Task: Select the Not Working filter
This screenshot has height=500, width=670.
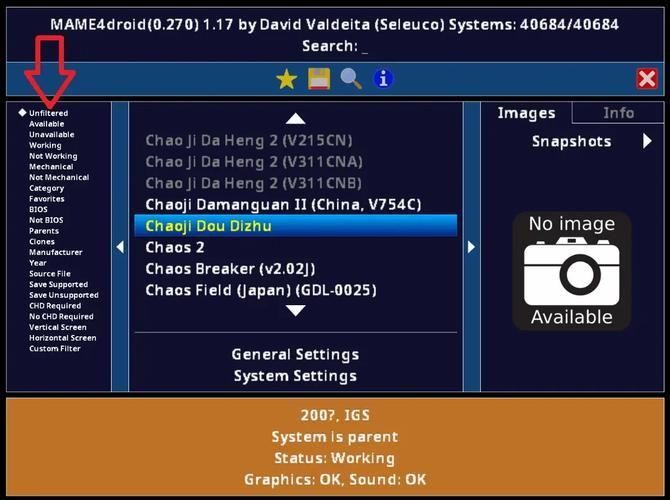Action: [x=53, y=156]
